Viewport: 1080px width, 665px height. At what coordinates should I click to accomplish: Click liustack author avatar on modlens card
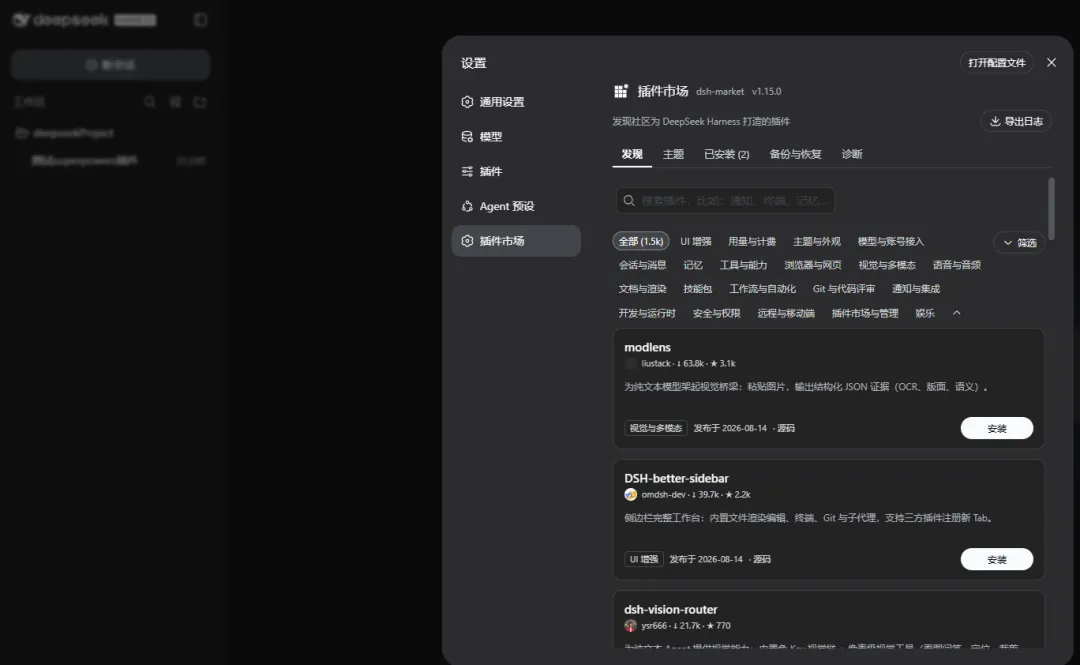pos(630,363)
